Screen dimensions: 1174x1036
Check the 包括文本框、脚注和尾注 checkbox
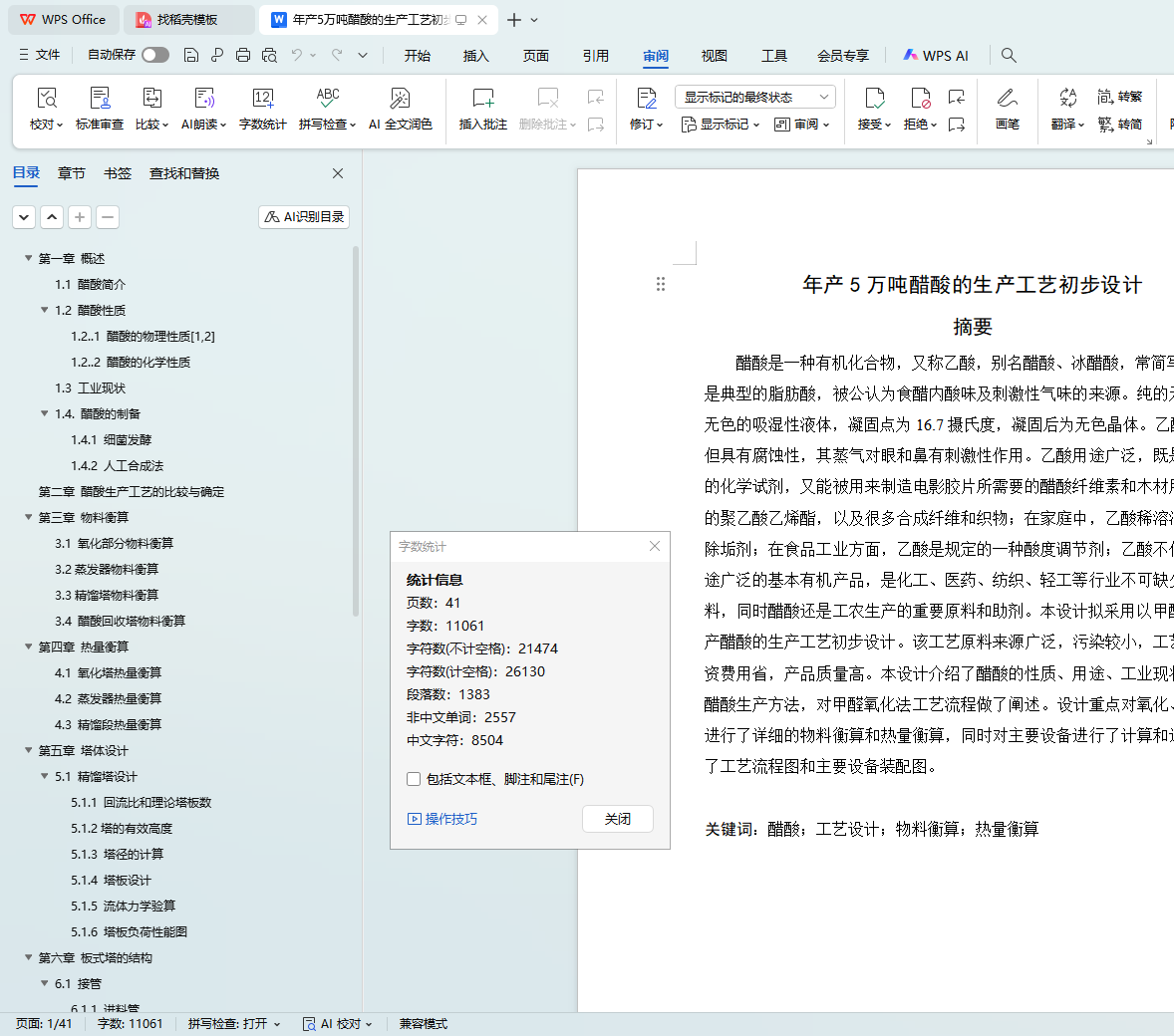pyautogui.click(x=414, y=779)
